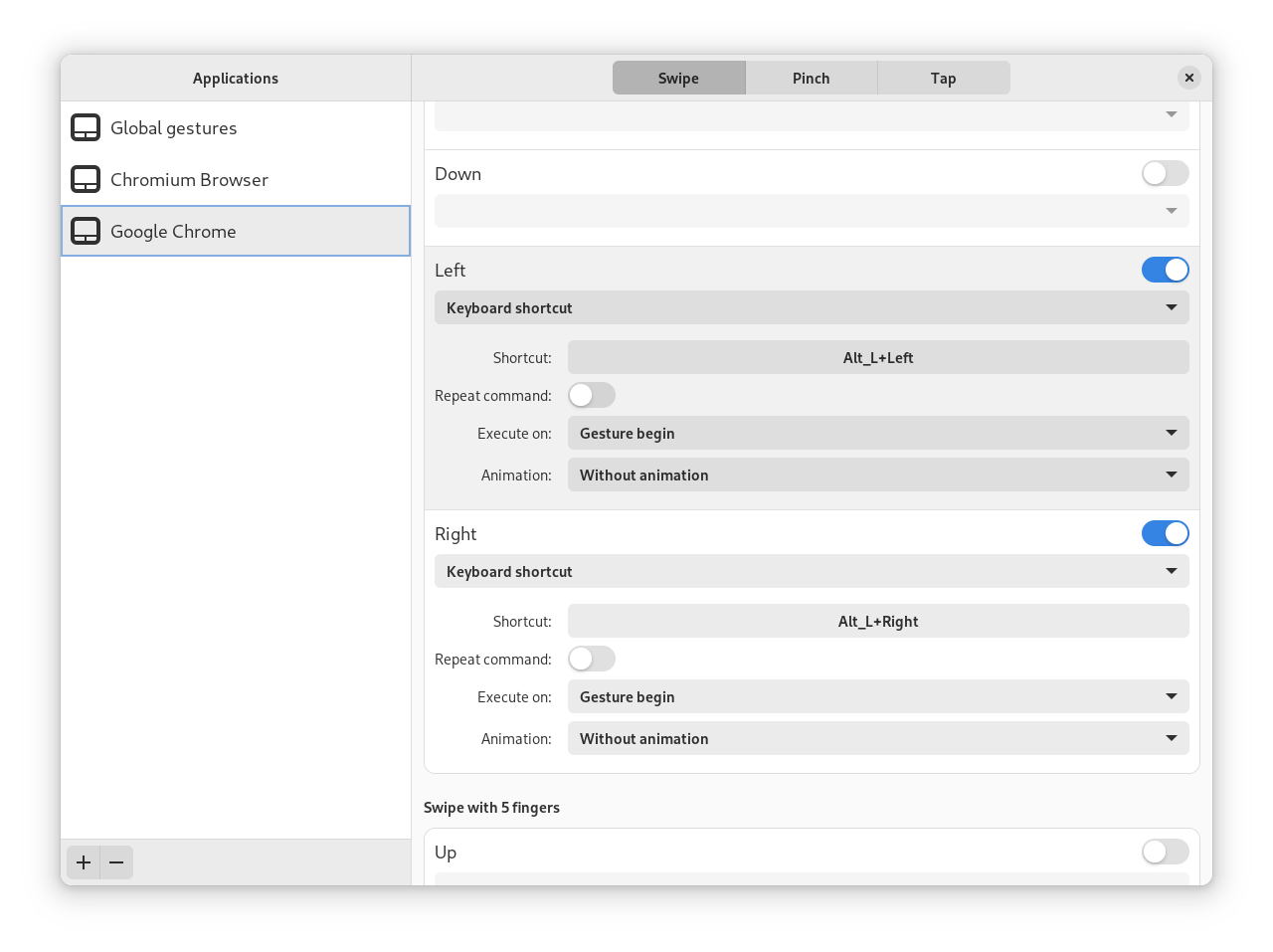
Task: Open Right Animation dropdown
Action: point(878,738)
